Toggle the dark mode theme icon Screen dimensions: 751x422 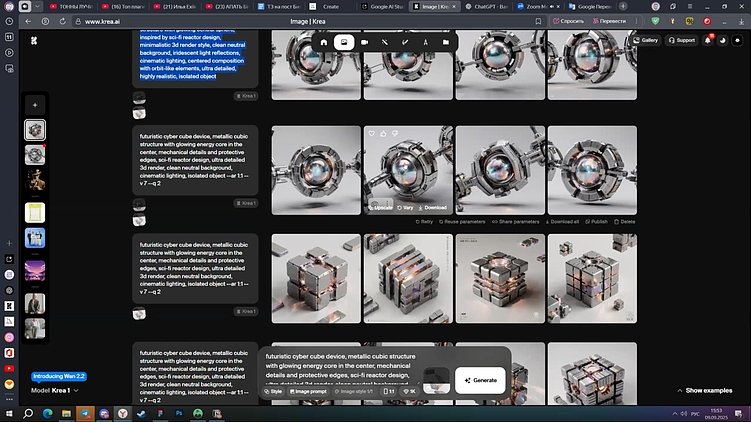[722, 40]
